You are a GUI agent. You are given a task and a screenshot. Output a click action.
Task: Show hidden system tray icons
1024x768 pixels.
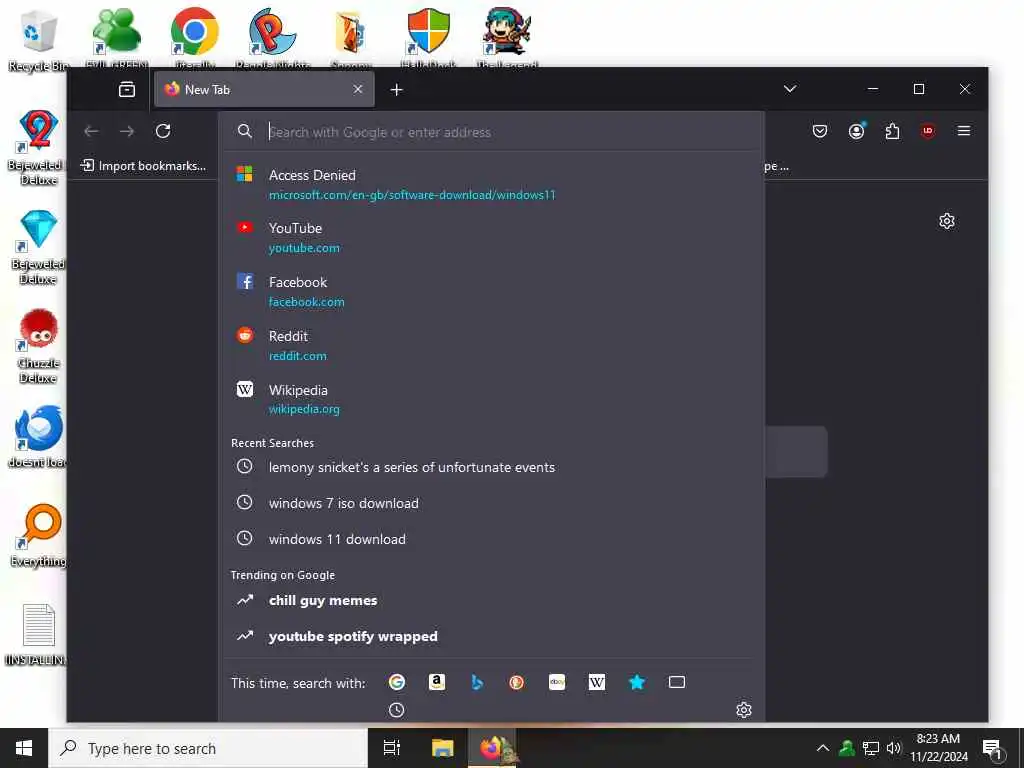tap(823, 748)
